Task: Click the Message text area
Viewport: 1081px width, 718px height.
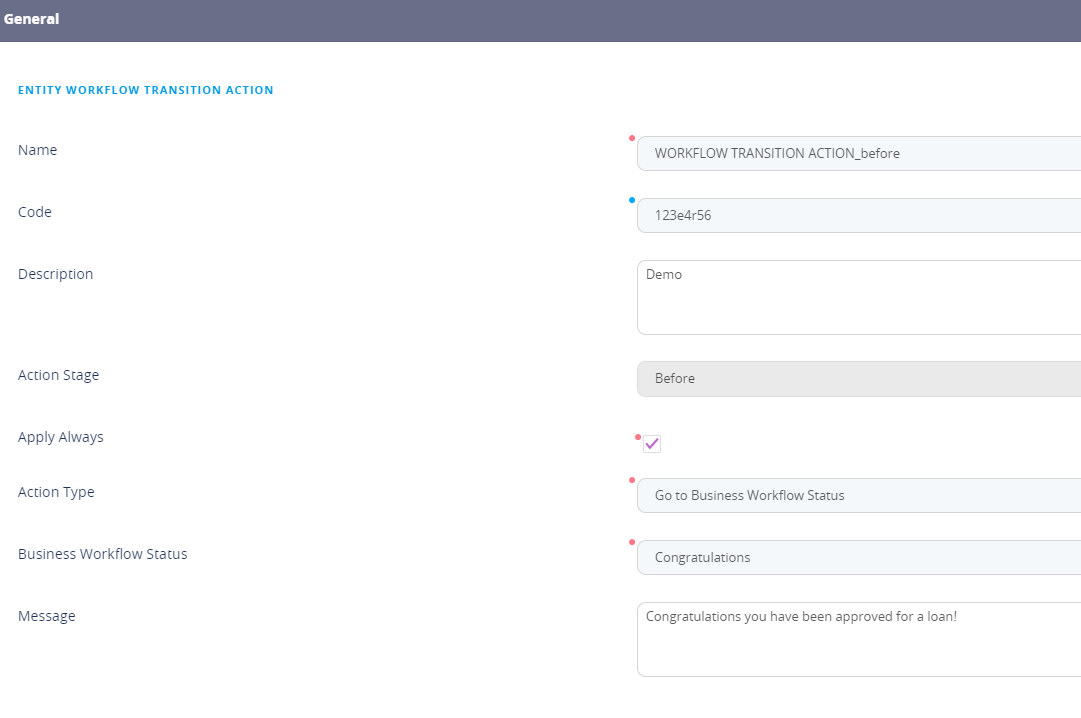Action: pos(858,639)
